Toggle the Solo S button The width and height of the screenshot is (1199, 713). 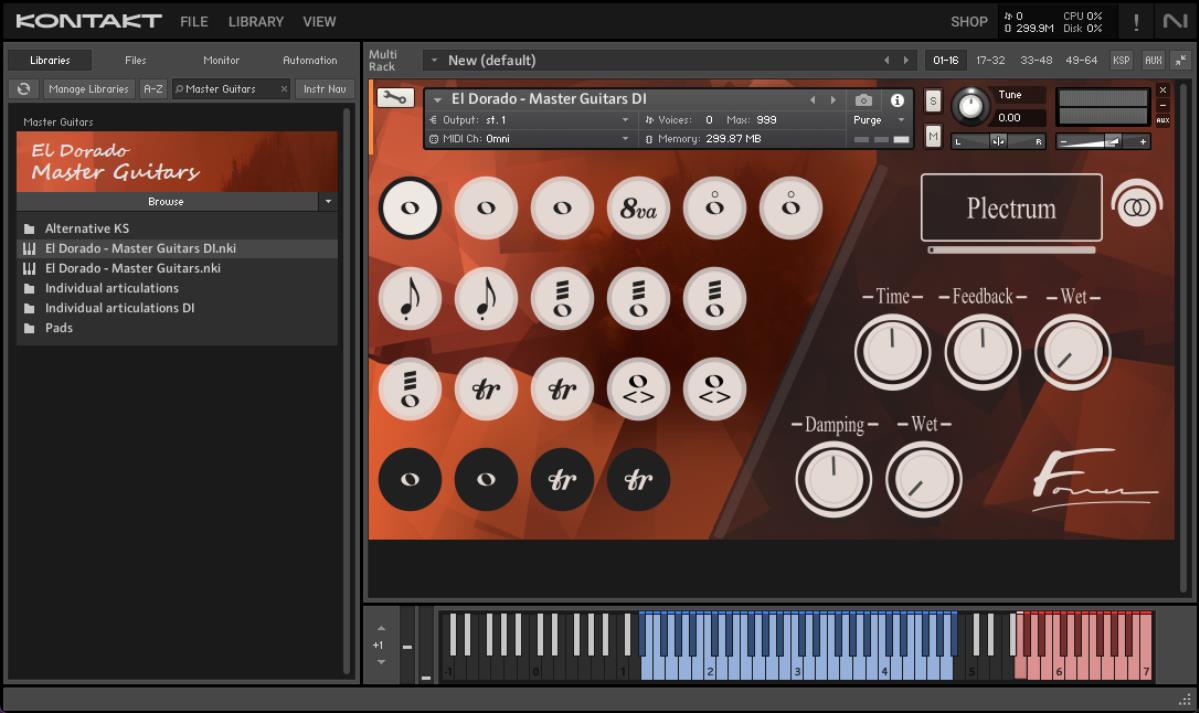pos(932,100)
